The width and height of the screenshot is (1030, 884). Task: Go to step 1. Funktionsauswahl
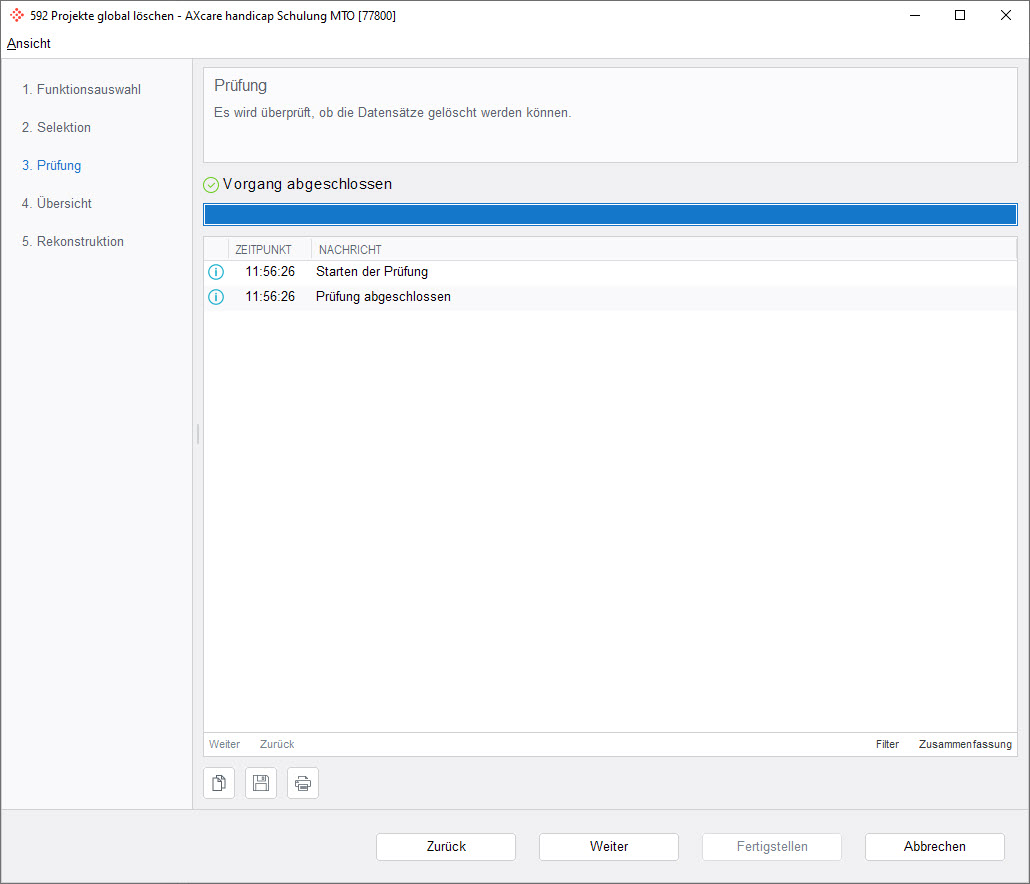point(81,89)
